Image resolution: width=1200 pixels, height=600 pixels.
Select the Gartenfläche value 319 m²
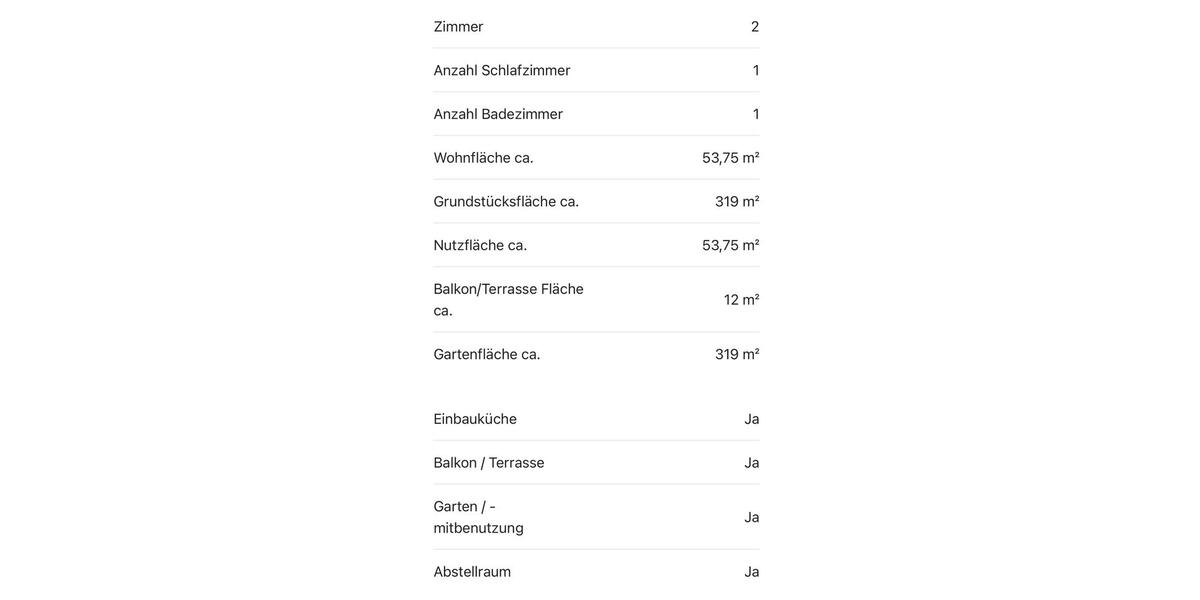pos(737,354)
